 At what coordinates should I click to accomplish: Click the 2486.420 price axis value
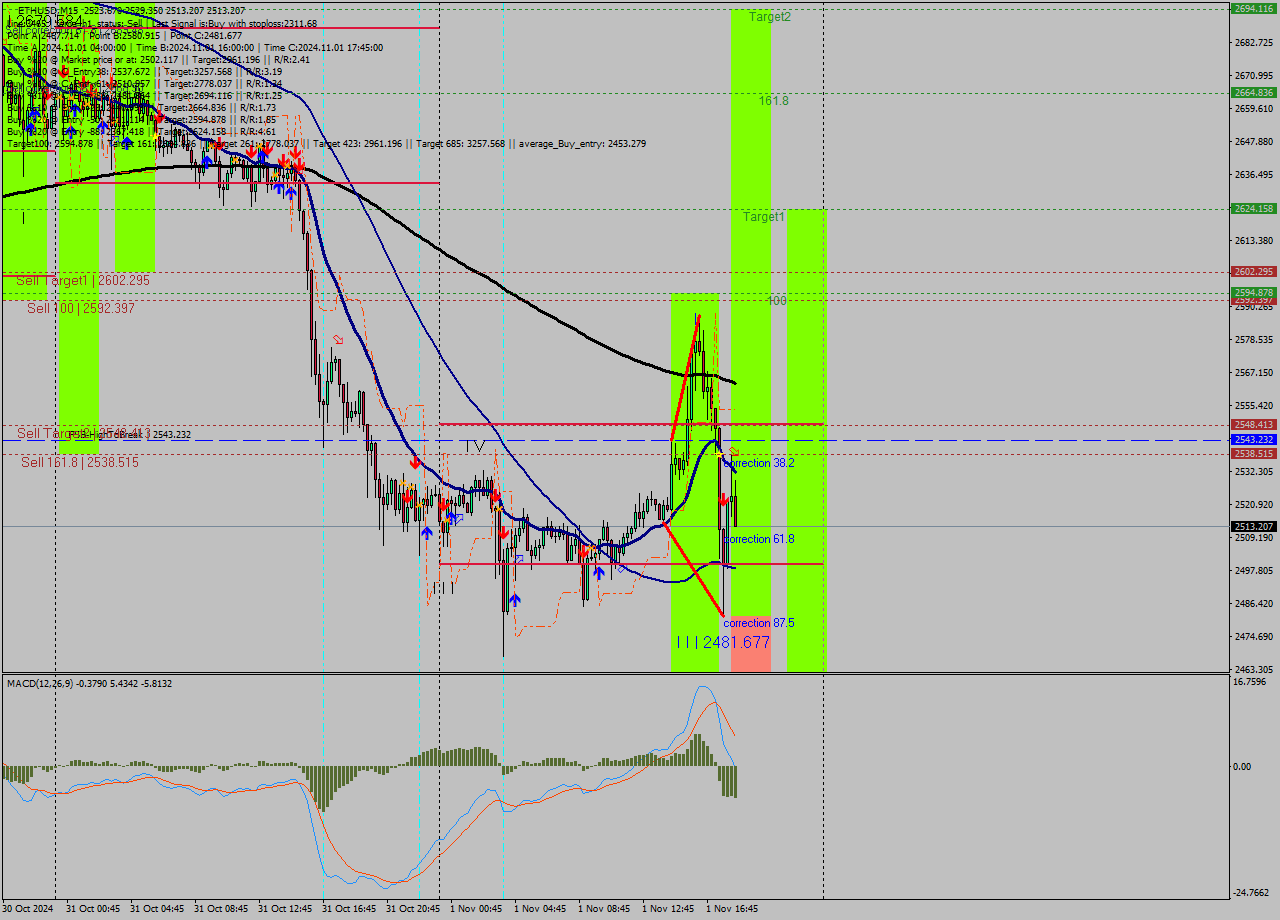click(x=1254, y=604)
